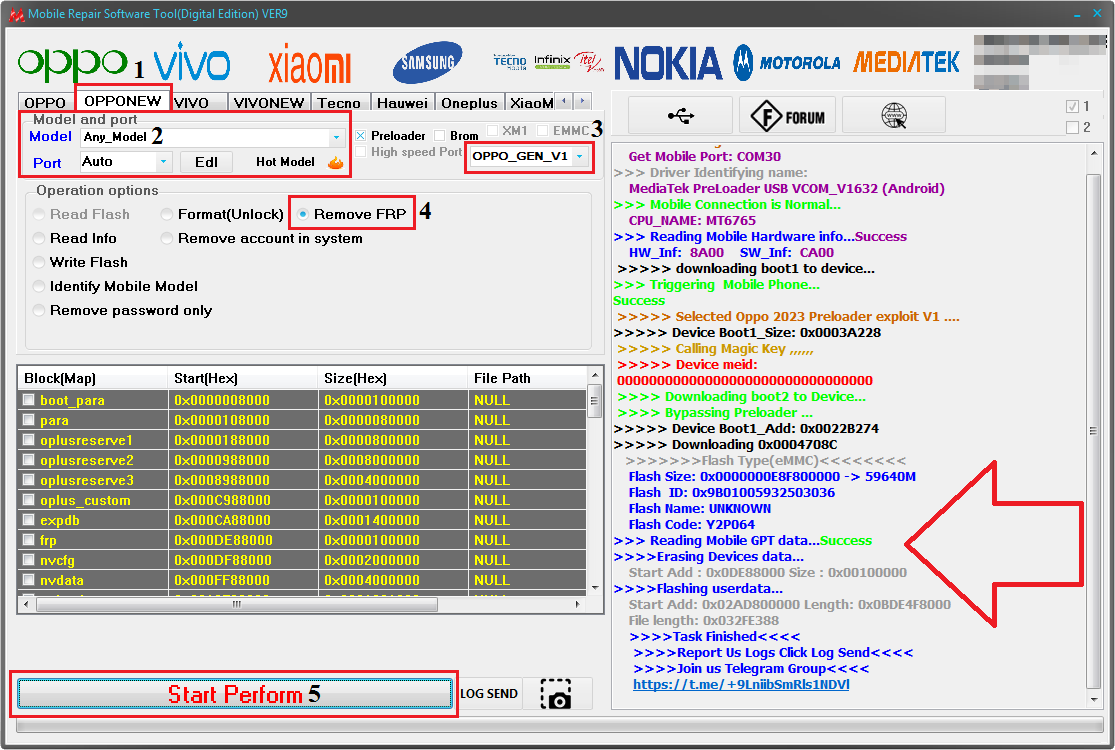Tick the frp block checkbox

[28, 540]
